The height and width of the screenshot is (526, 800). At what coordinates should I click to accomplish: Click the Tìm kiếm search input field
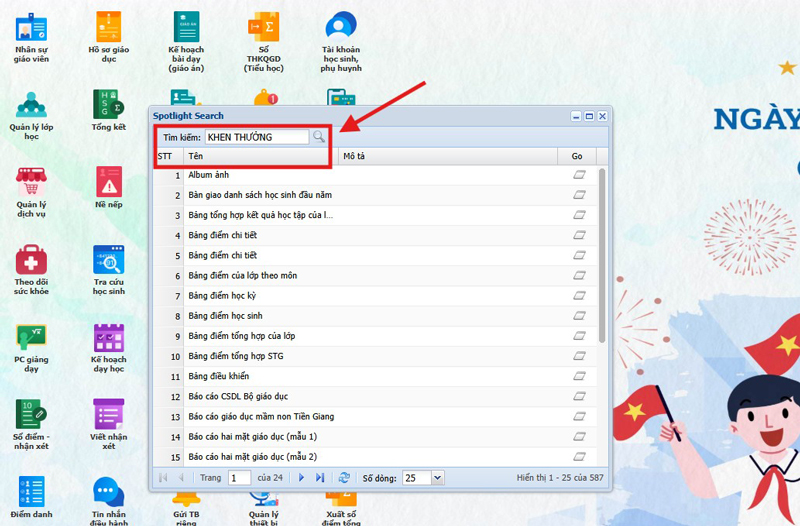[257, 137]
